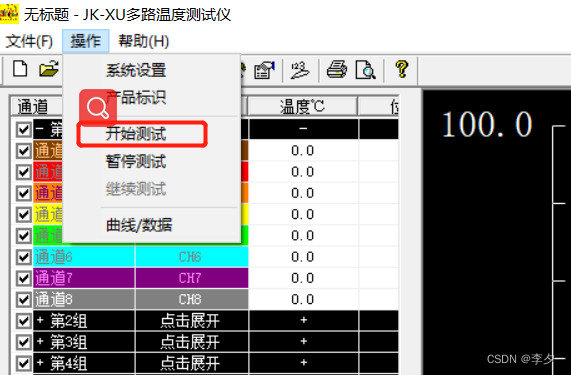Uncheck the 通道6 checkbox
This screenshot has height=375, width=571.
[24, 257]
